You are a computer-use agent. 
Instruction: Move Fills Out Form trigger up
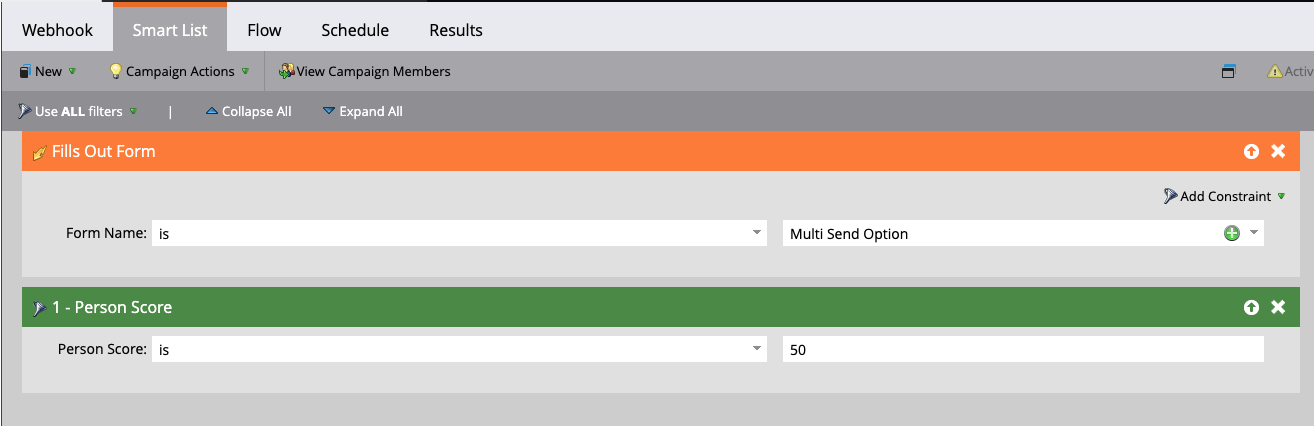point(1251,151)
